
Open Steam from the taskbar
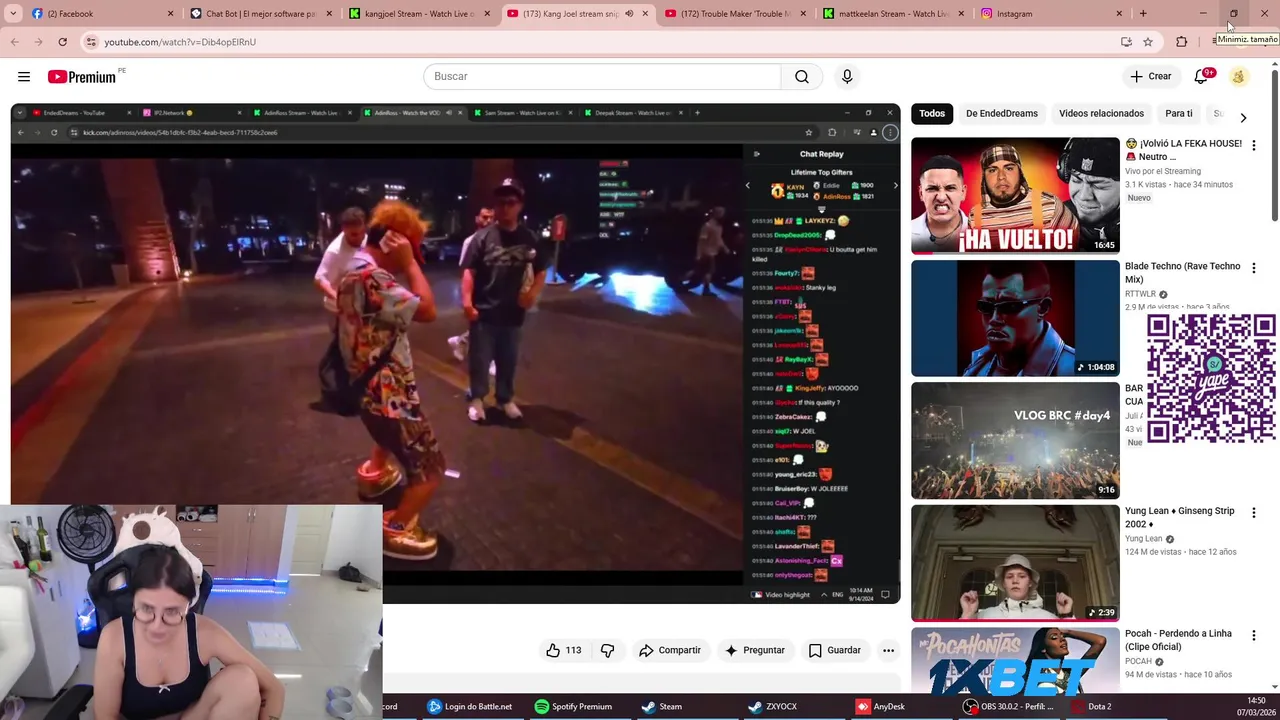coord(661,706)
